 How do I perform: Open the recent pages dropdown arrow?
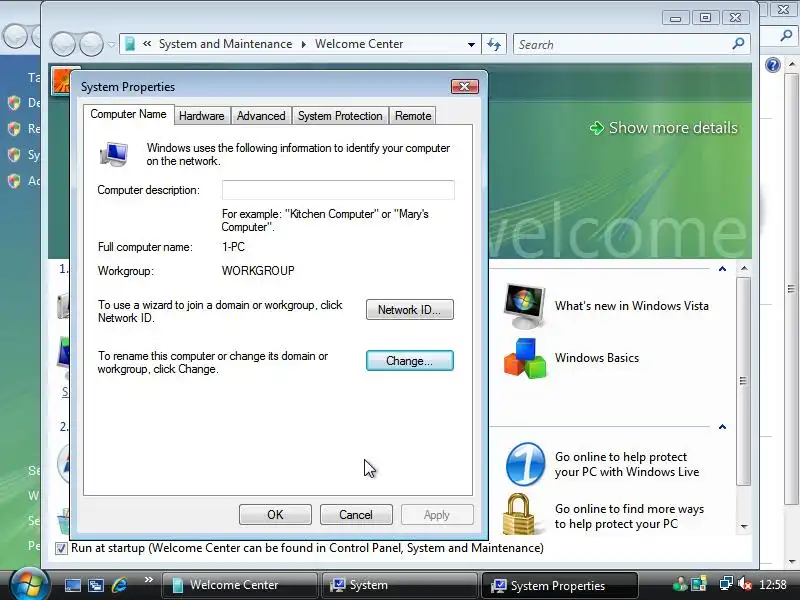tap(111, 45)
